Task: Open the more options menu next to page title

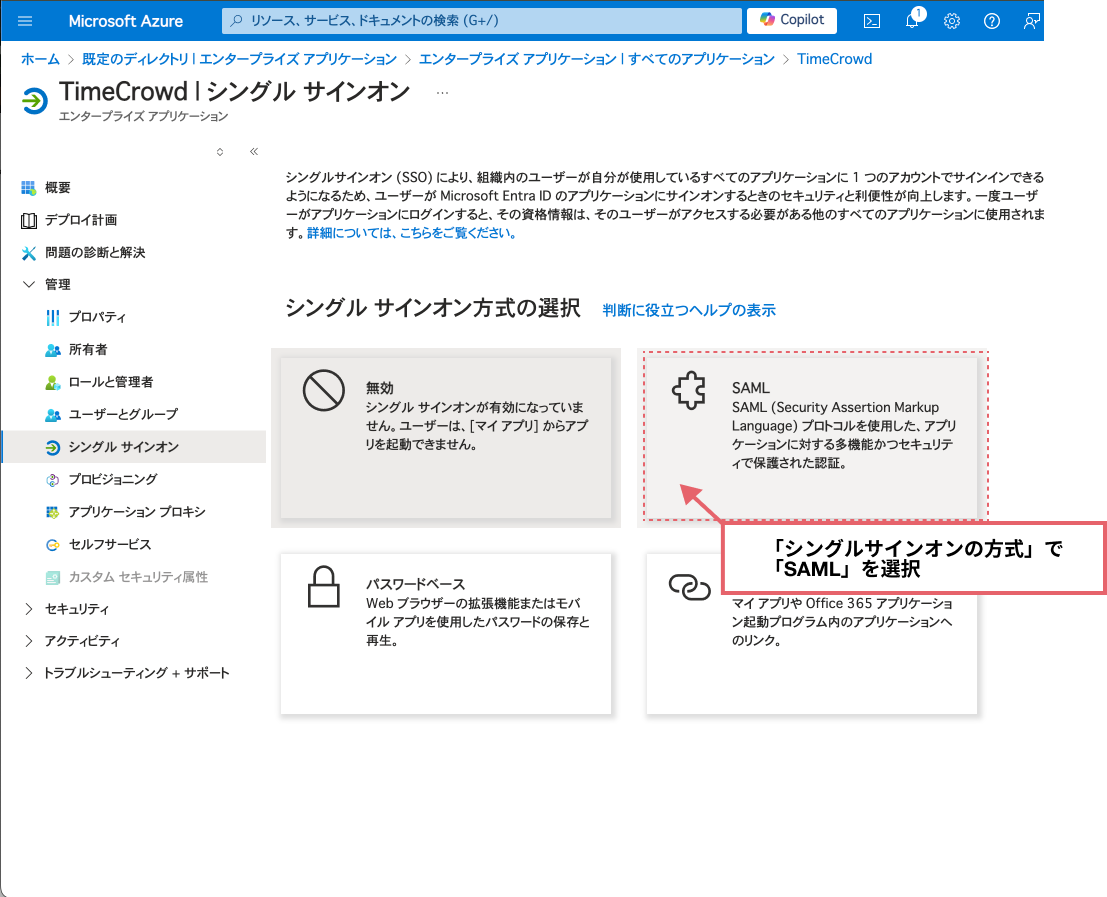Action: 442,92
